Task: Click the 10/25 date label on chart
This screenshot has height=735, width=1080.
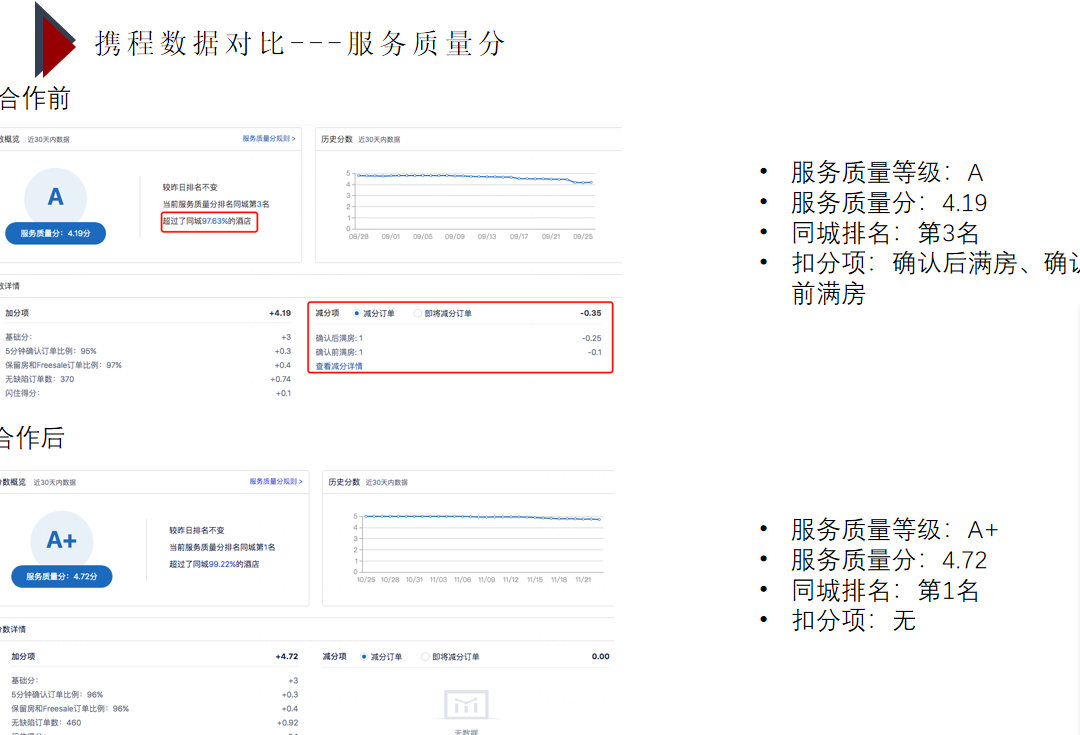Action: coord(366,579)
